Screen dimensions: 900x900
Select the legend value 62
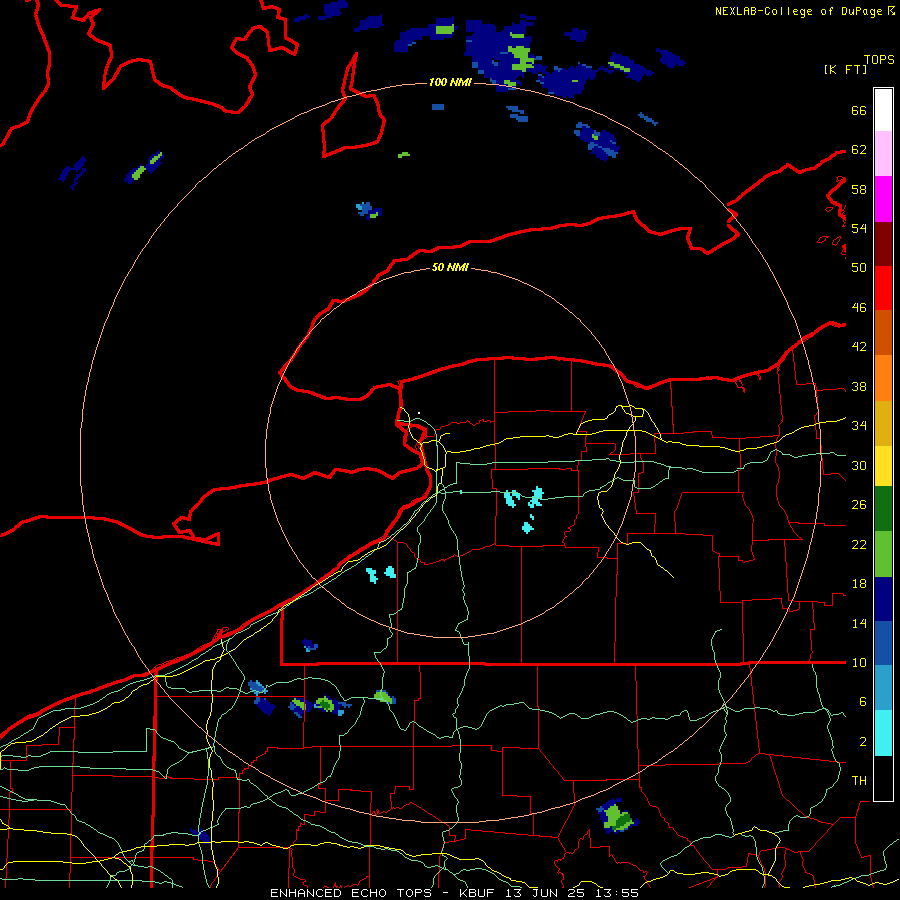(859, 150)
